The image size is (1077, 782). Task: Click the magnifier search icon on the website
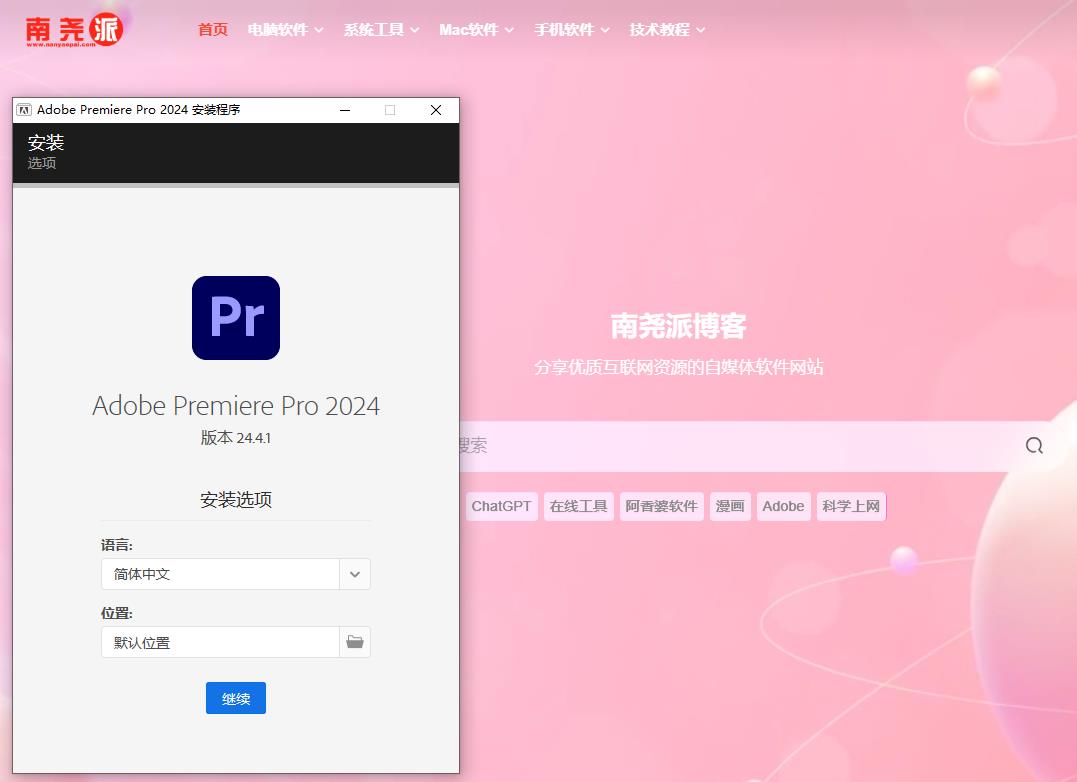(x=1034, y=446)
